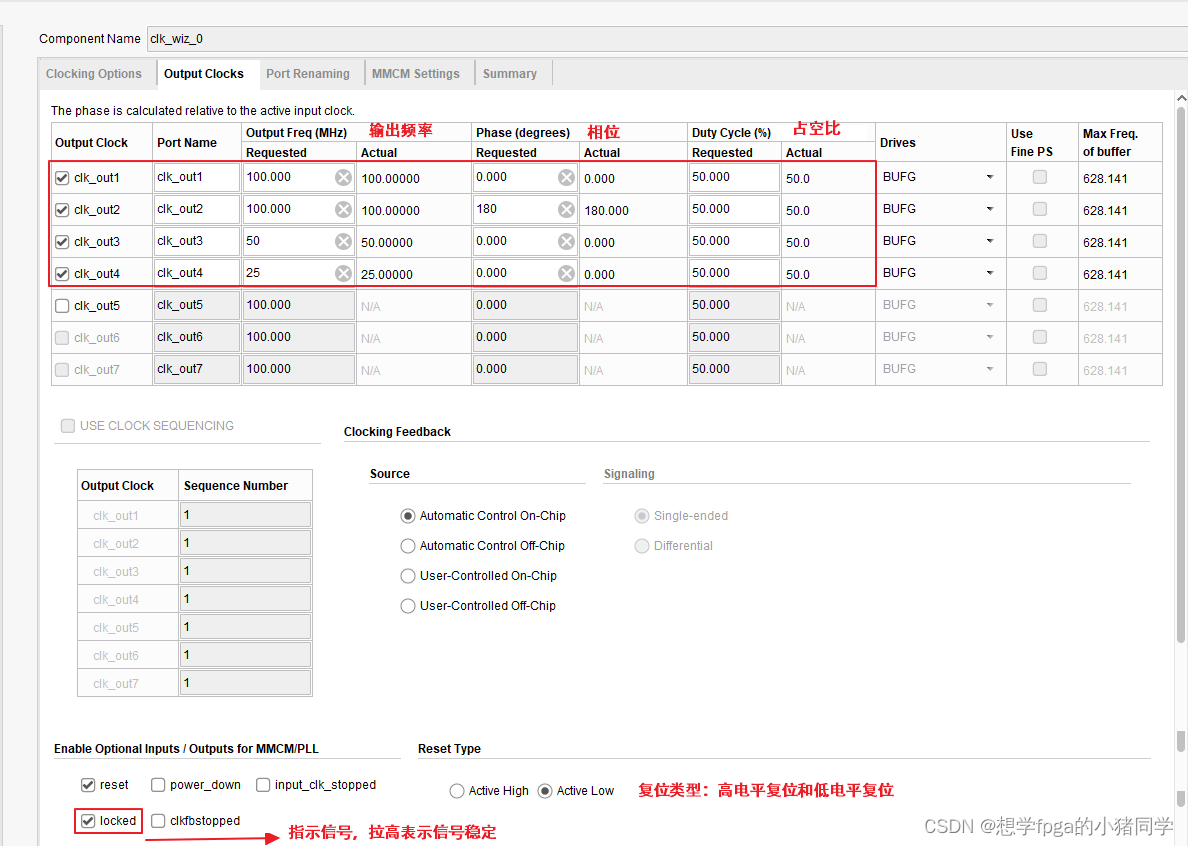Clear clk_out1 requested output frequency field

click(x=343, y=178)
